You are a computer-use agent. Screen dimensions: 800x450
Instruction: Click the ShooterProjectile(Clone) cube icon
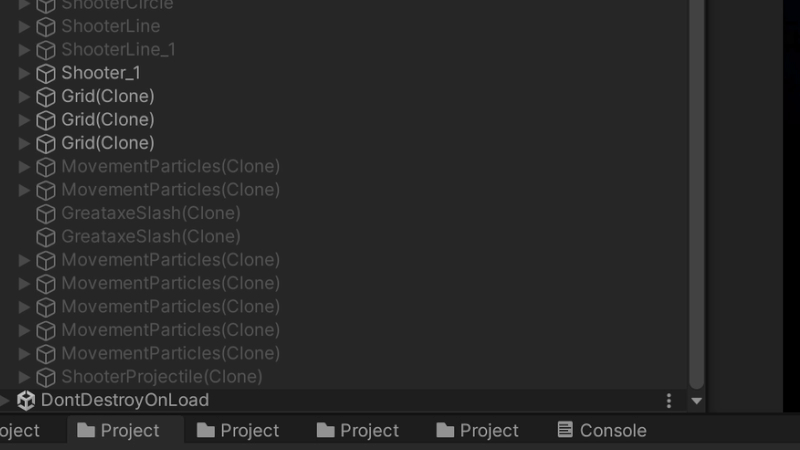pos(46,377)
